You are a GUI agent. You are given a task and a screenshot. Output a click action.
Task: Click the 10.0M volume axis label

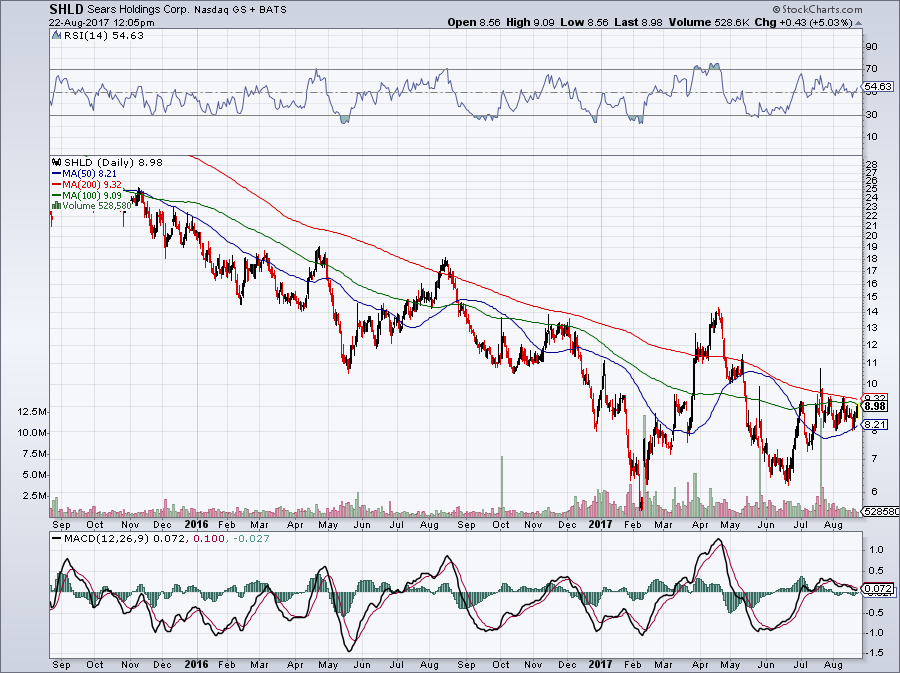pos(32,433)
